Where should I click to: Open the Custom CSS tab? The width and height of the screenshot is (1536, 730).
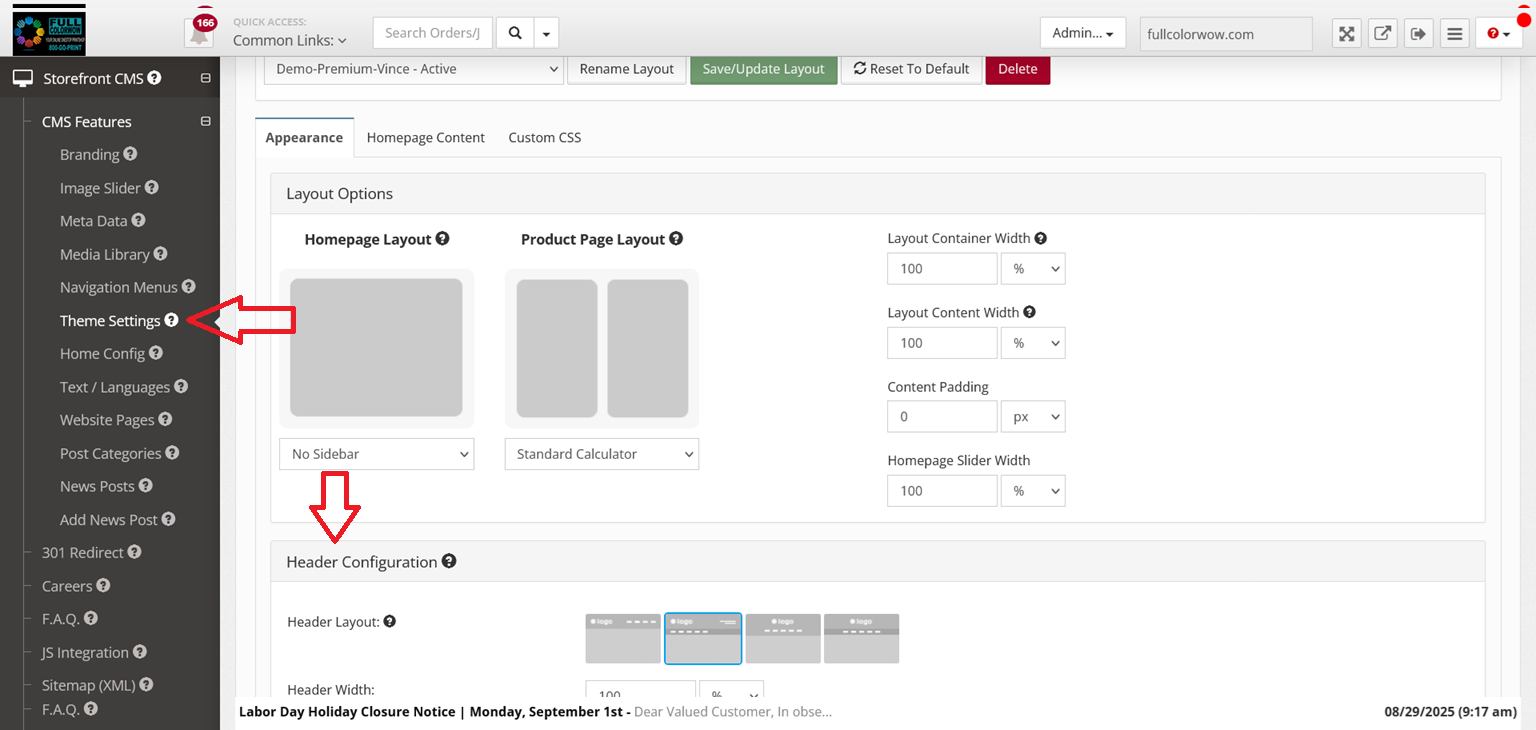[544, 138]
